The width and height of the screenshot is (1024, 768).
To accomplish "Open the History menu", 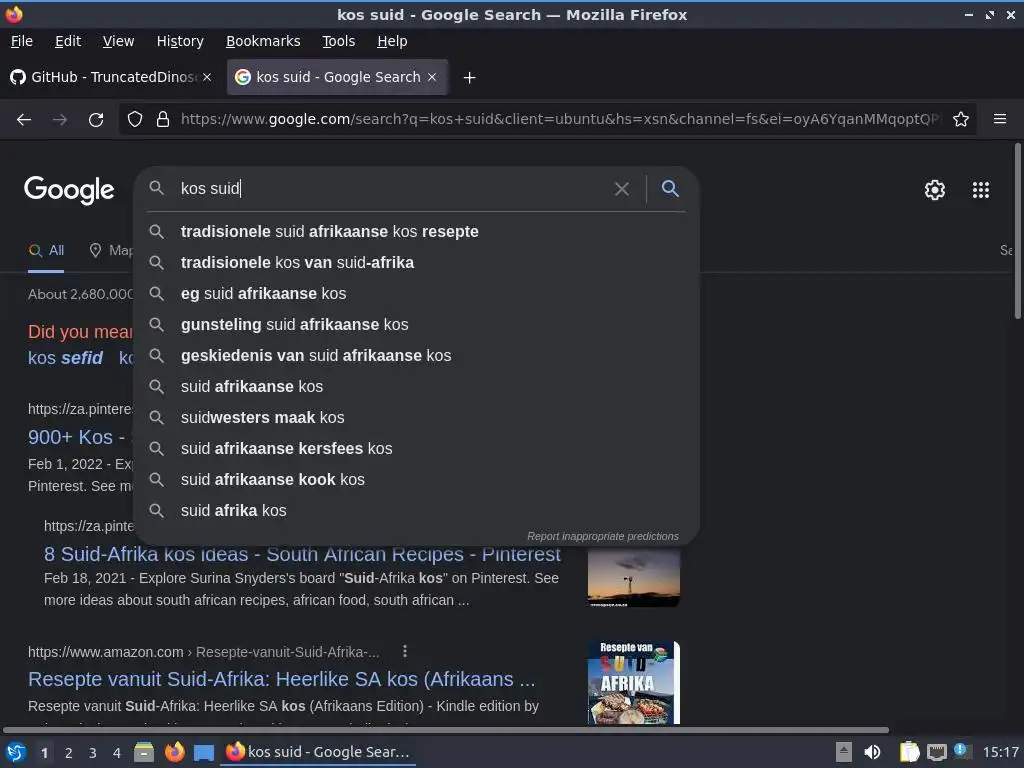I will (180, 41).
